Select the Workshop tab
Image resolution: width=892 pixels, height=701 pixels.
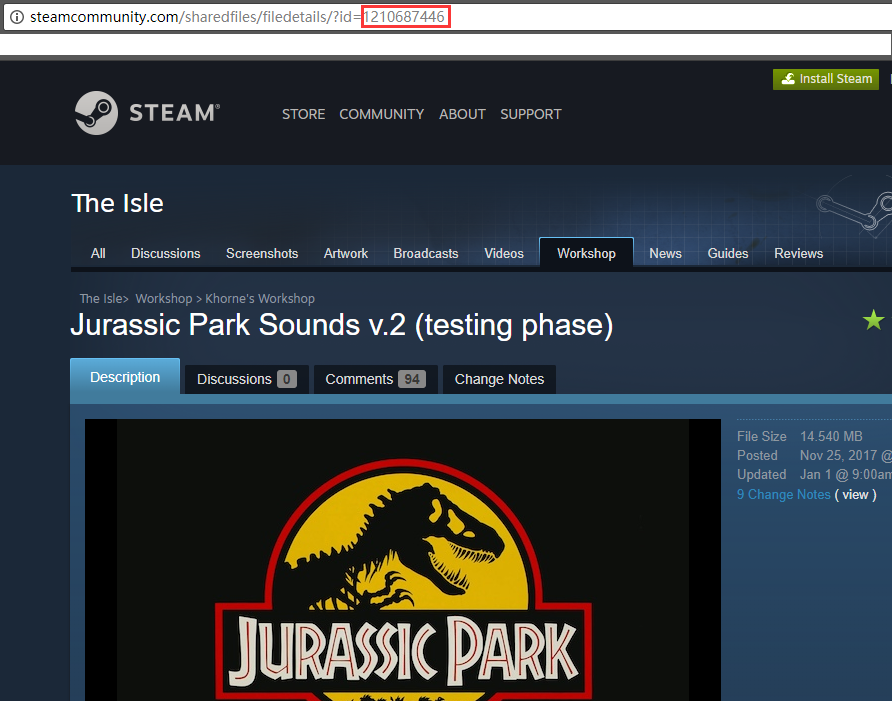pyautogui.click(x=586, y=253)
